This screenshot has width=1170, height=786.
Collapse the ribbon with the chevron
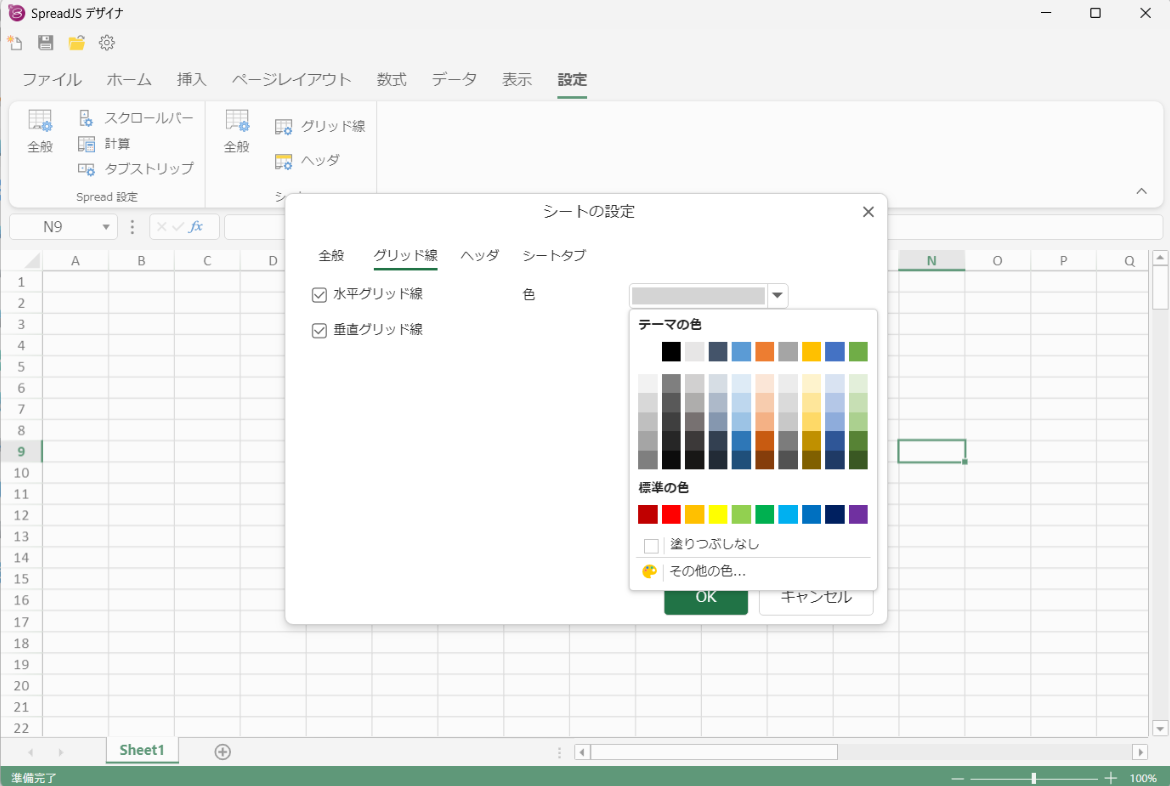pyautogui.click(x=1142, y=191)
